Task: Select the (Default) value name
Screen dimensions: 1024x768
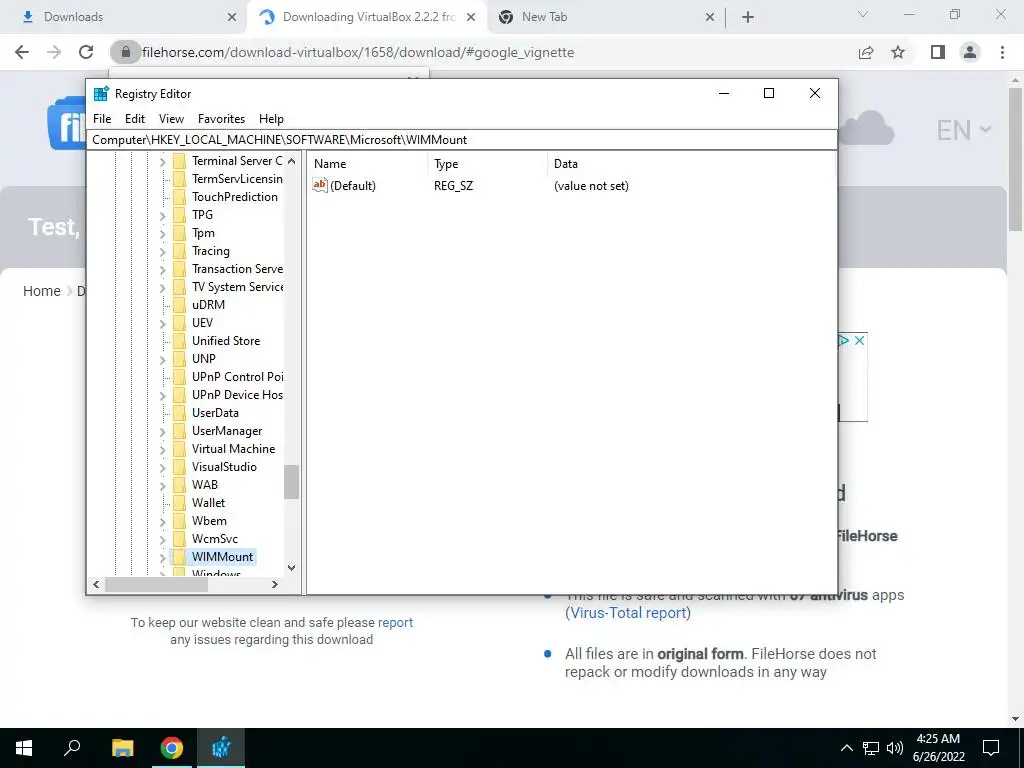Action: 353,186
